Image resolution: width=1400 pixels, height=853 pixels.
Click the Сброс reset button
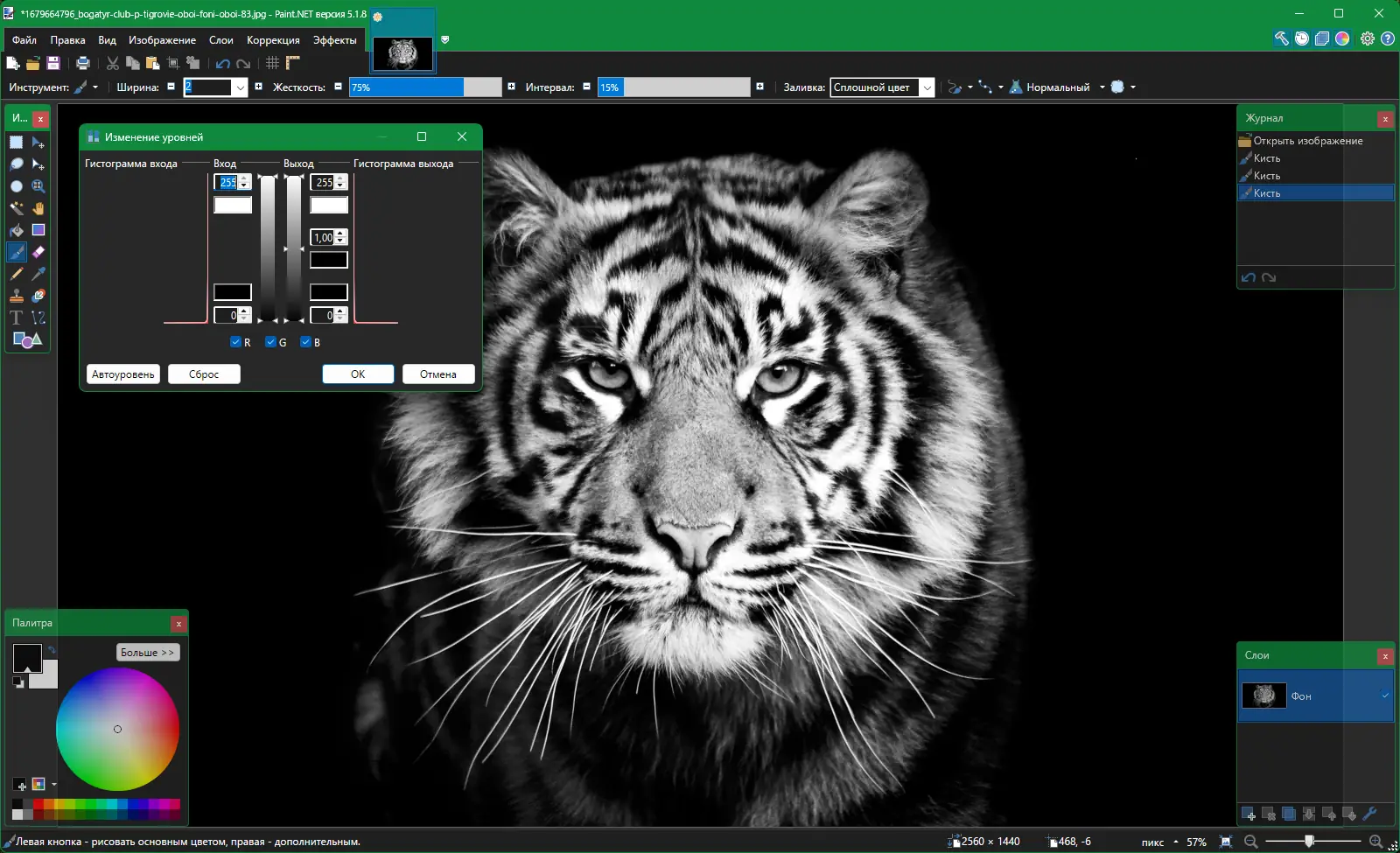point(204,374)
